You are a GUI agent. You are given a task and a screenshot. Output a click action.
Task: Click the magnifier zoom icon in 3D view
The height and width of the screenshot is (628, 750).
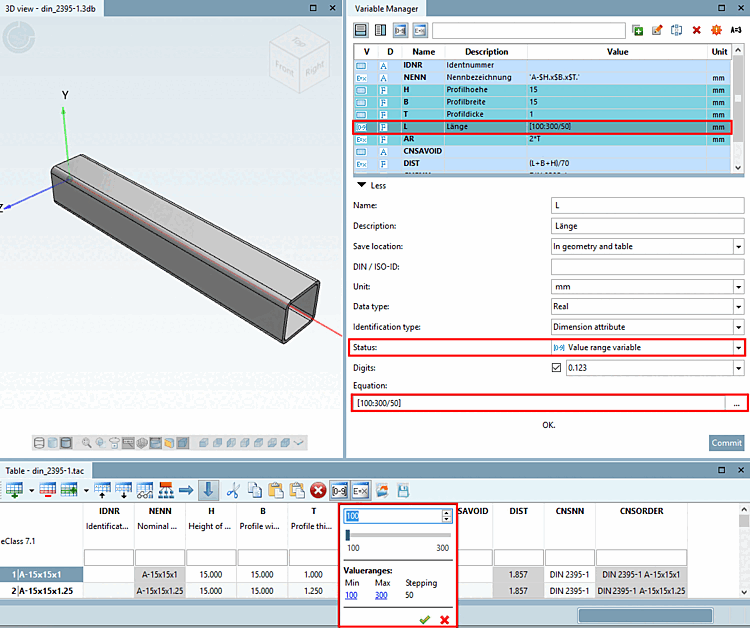[88, 442]
